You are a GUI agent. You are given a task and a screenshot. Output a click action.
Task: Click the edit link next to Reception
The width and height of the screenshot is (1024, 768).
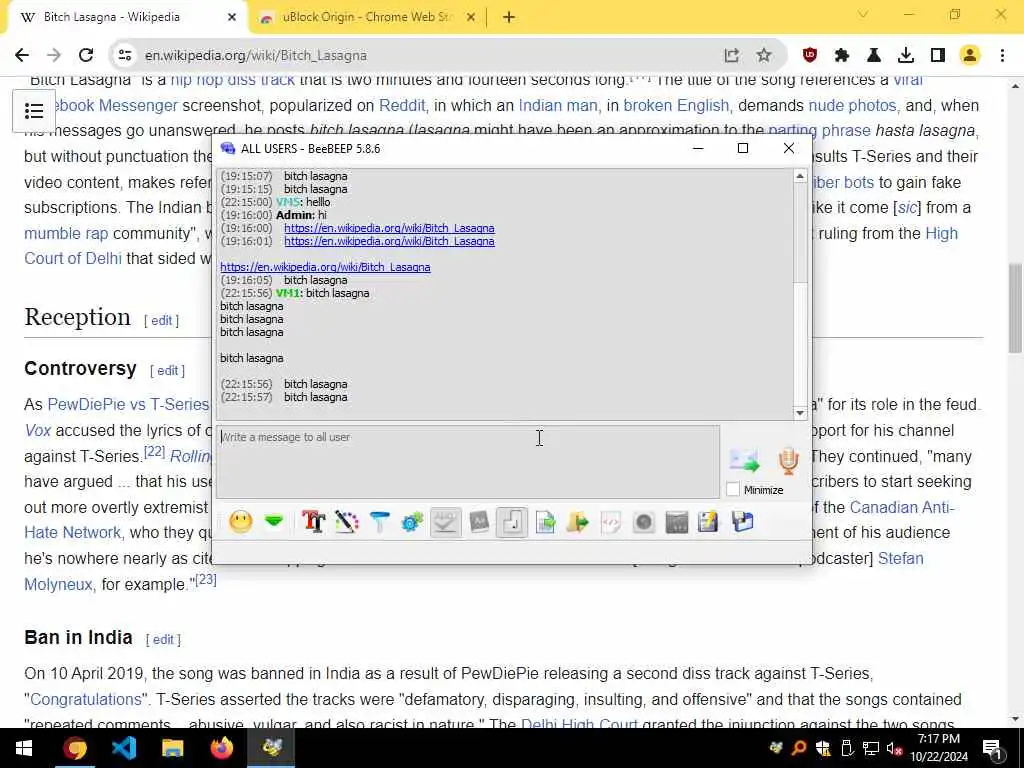(x=161, y=321)
